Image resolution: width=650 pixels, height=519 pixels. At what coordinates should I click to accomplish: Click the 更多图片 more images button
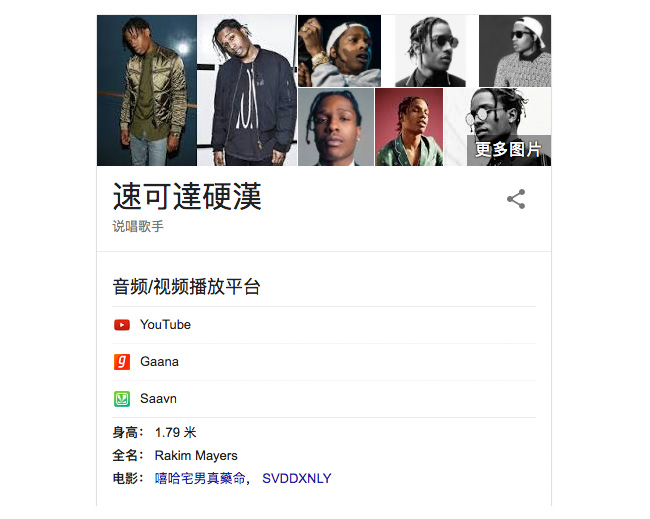[x=509, y=150]
